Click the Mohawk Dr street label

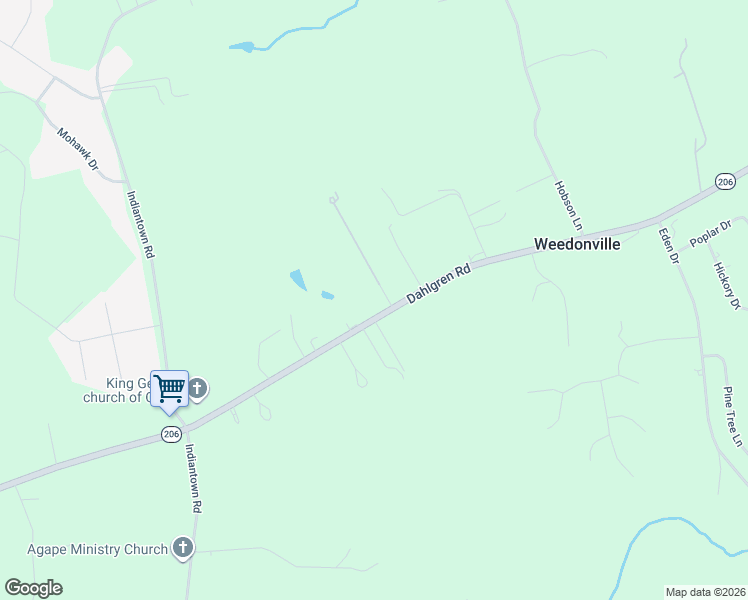pos(77,149)
